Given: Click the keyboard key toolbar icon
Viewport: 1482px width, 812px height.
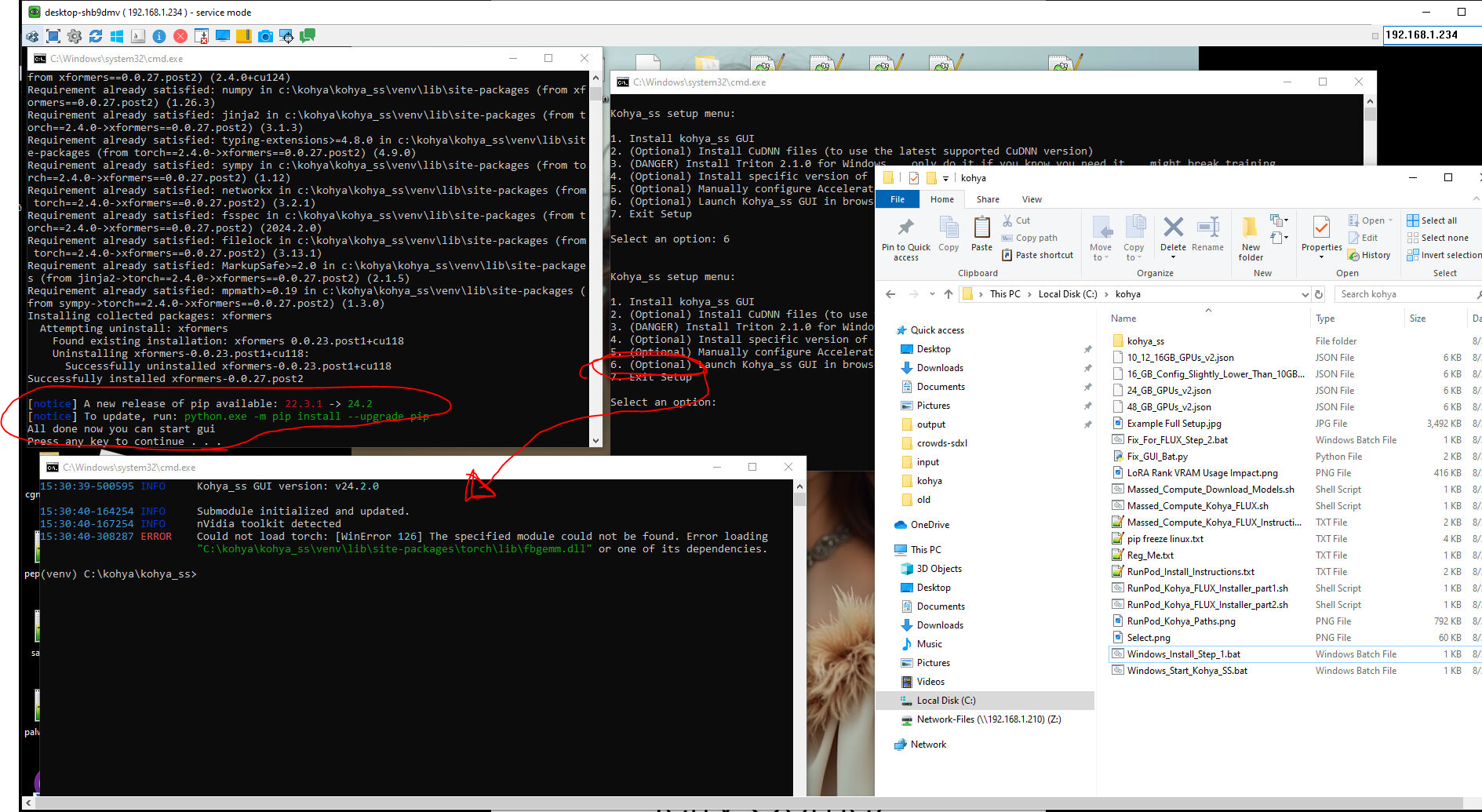Looking at the screenshot, I should click(138, 36).
